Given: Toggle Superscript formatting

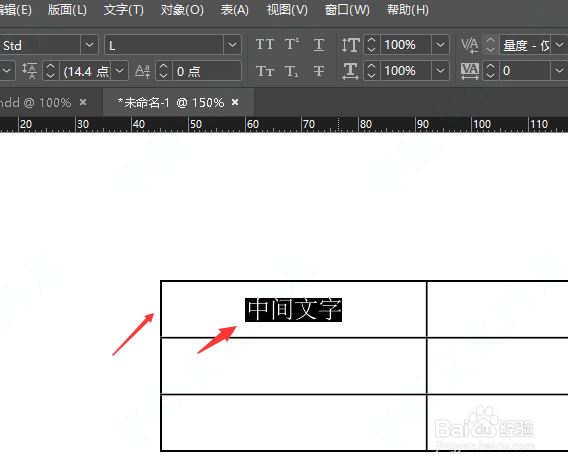Looking at the screenshot, I should pos(292,45).
